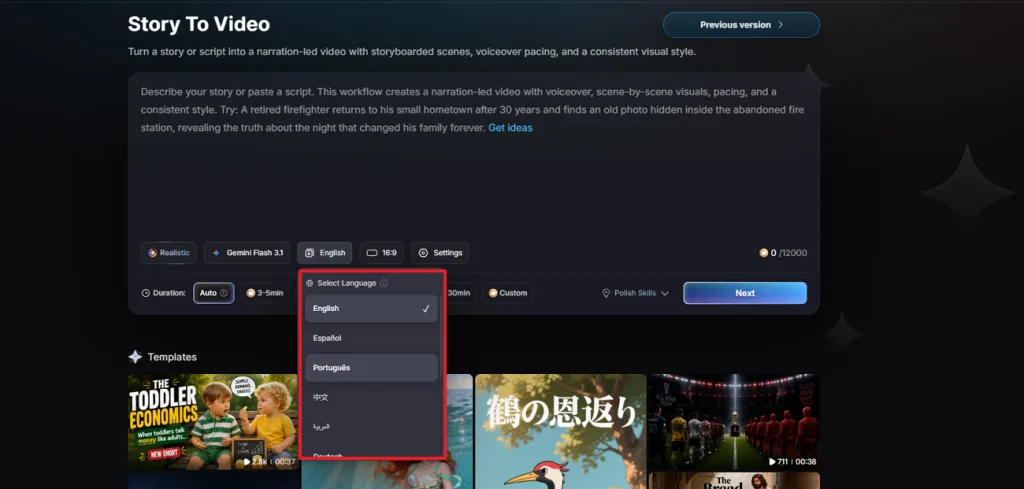
Task: Choose Português in the language list
Action: [x=371, y=368]
